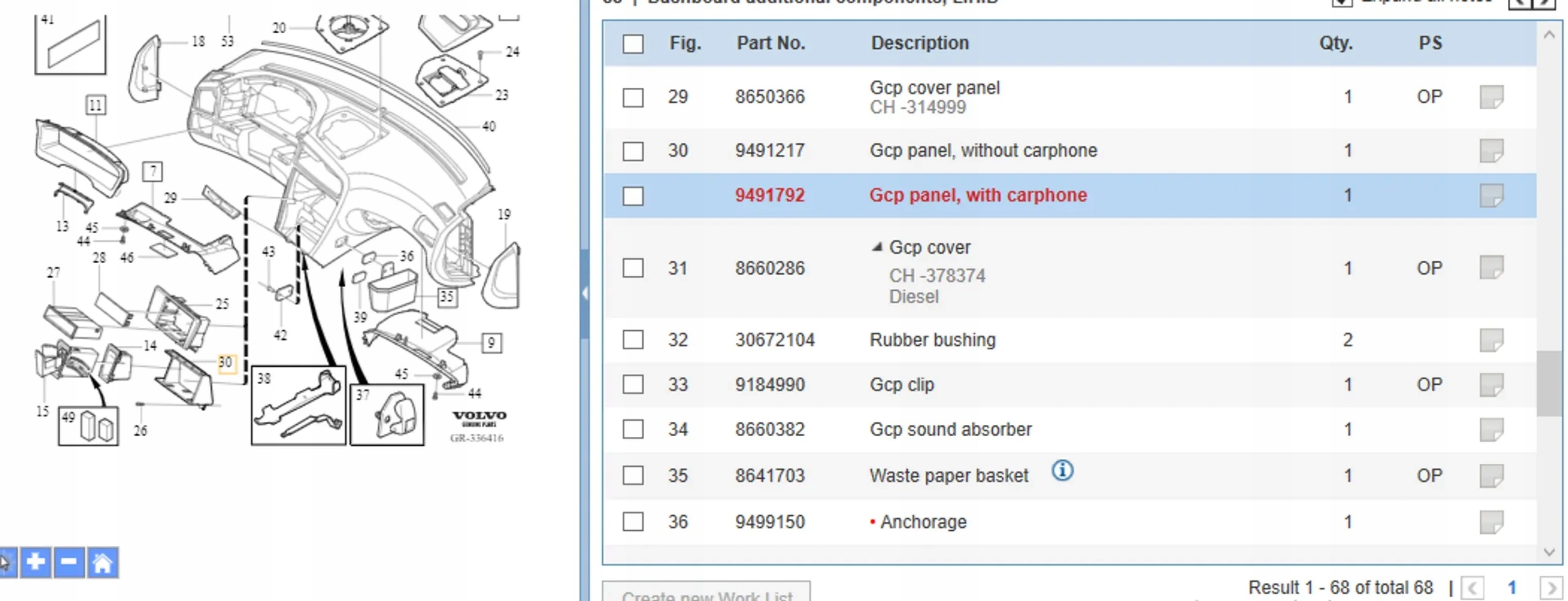The height and width of the screenshot is (601, 1568).
Task: Check the box for Gcp clip
Action: (633, 384)
